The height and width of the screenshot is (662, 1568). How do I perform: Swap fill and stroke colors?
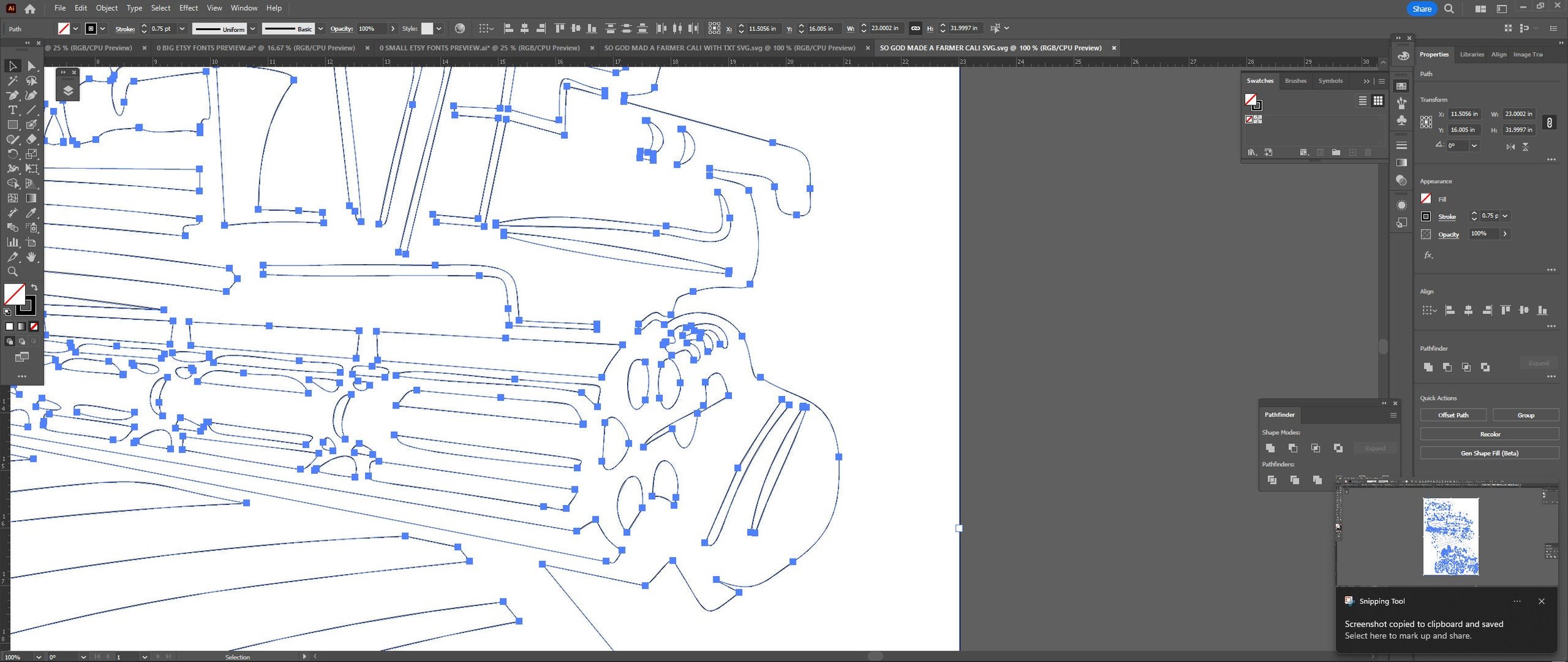pyautogui.click(x=34, y=287)
